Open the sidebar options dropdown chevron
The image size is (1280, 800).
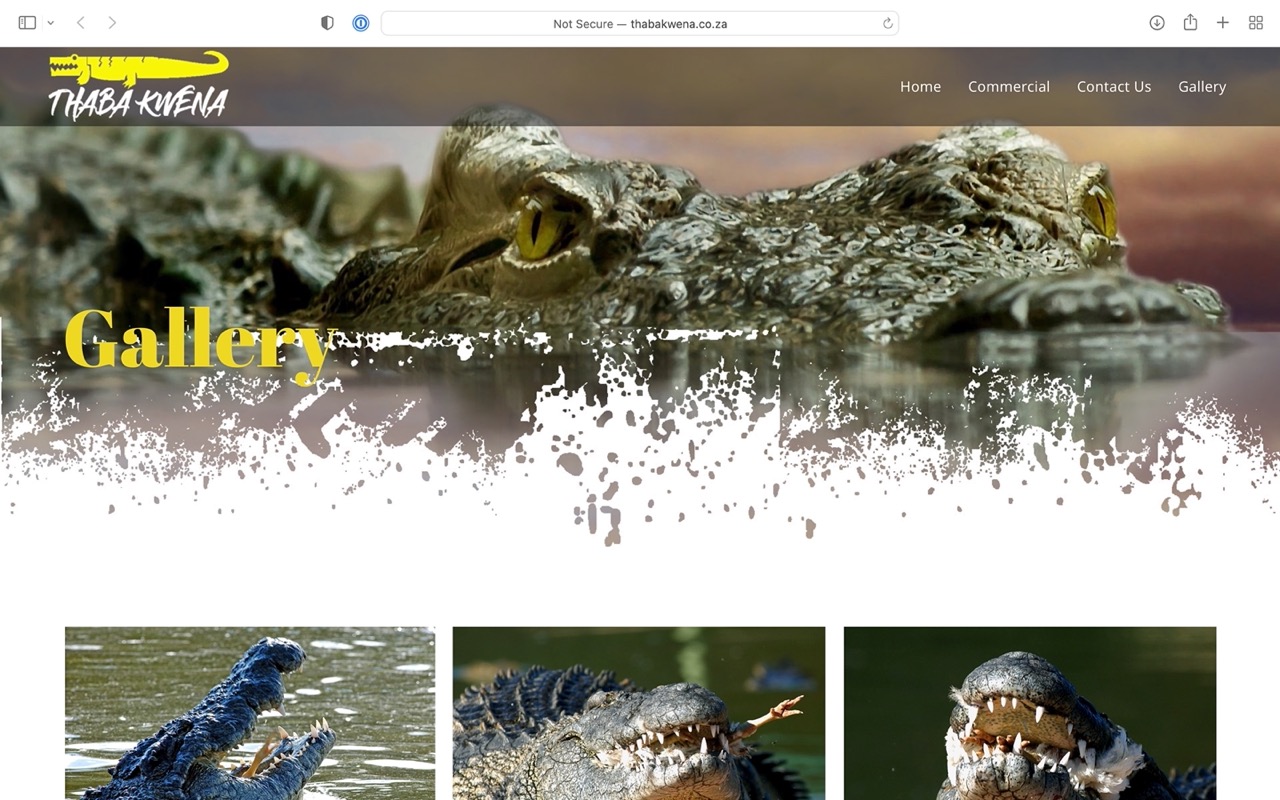[x=50, y=23]
